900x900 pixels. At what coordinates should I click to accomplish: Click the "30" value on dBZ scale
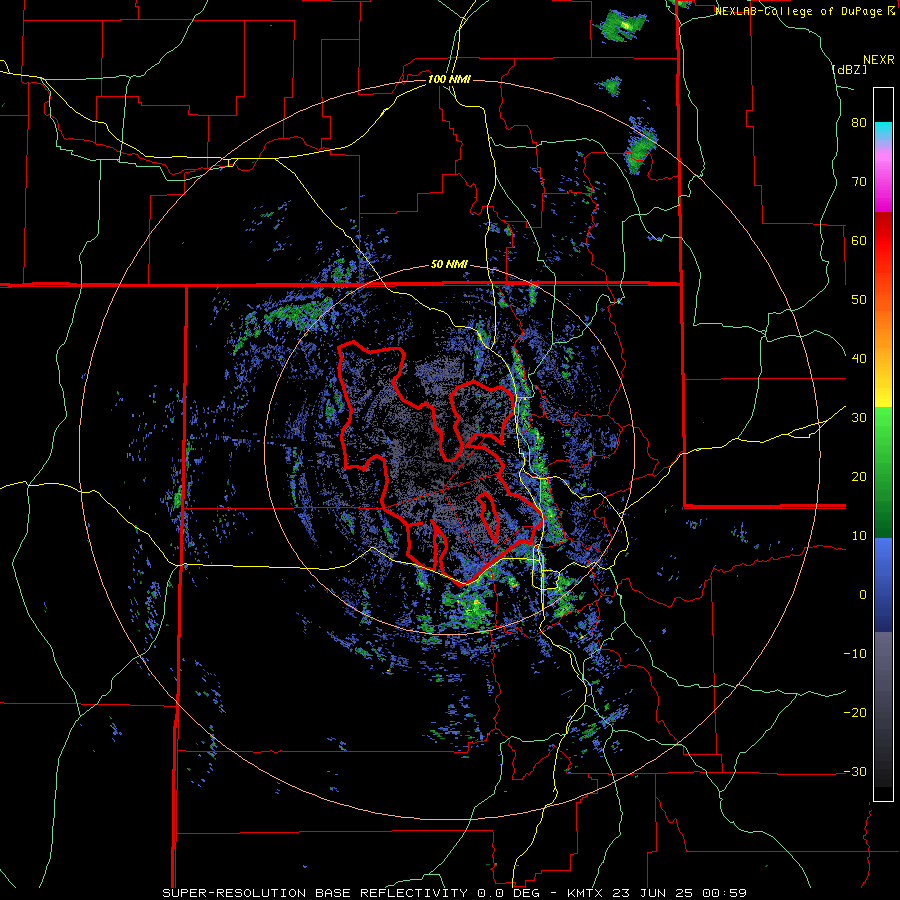click(859, 418)
